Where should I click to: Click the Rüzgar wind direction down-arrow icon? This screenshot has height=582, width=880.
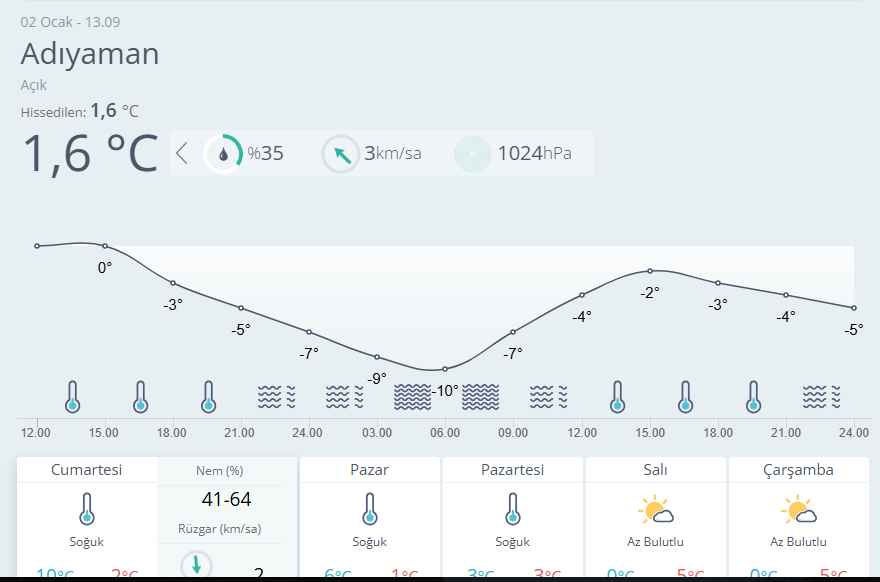(196, 564)
